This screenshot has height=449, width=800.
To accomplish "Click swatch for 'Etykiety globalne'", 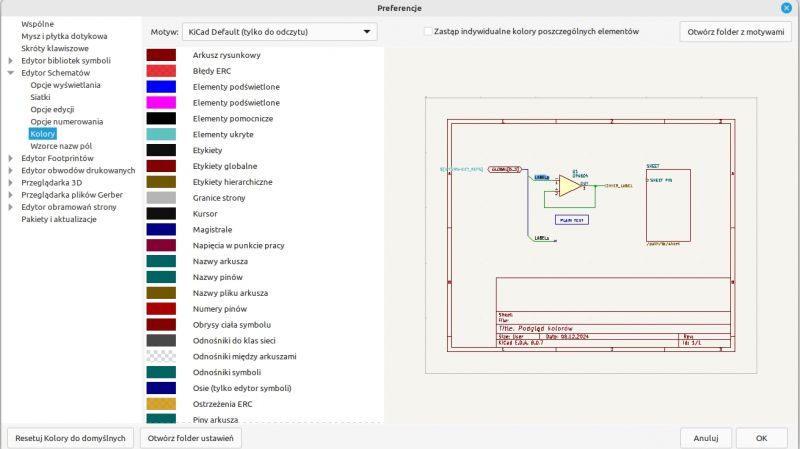I will point(161,166).
